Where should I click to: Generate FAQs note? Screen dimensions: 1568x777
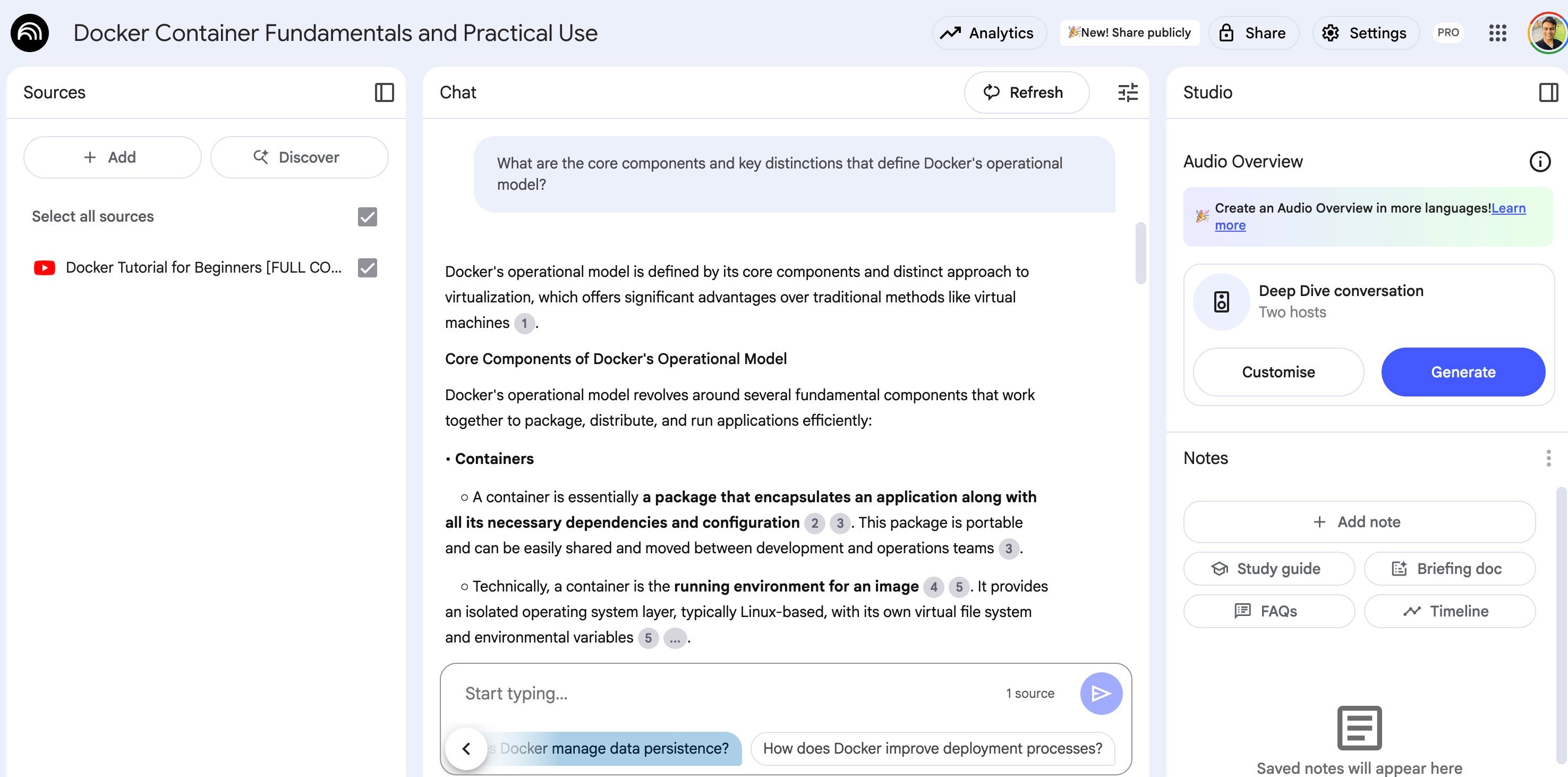[x=1269, y=611]
